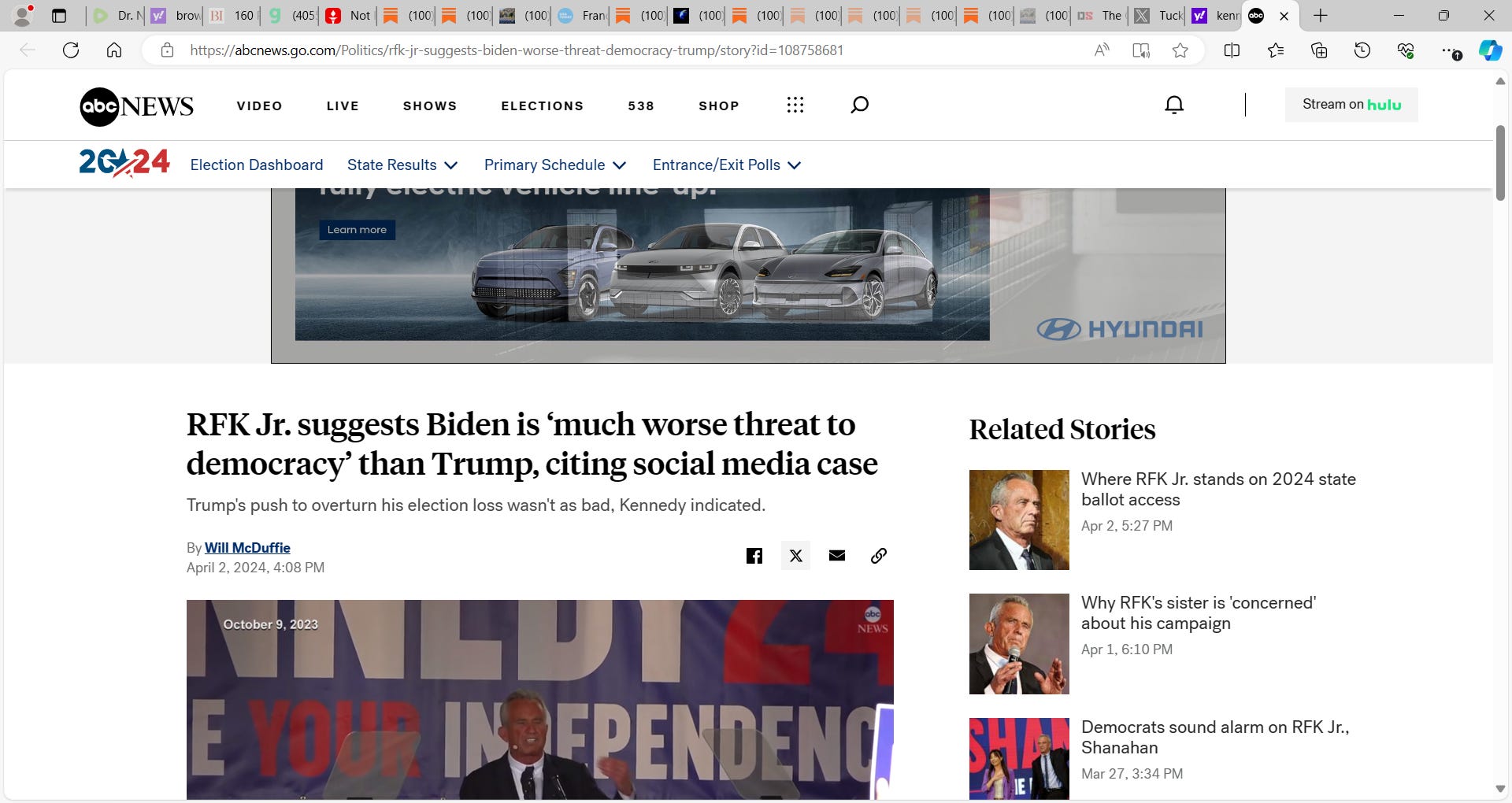Click the 2024 elections logo

pos(124,163)
